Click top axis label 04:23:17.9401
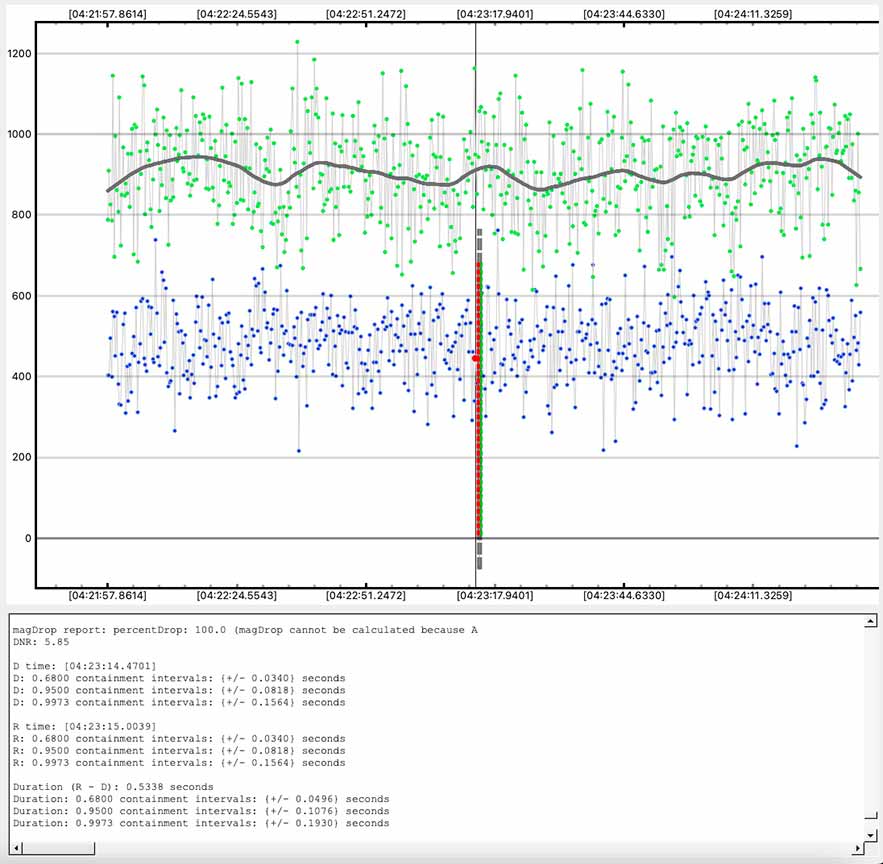883x864 pixels. pos(494,14)
